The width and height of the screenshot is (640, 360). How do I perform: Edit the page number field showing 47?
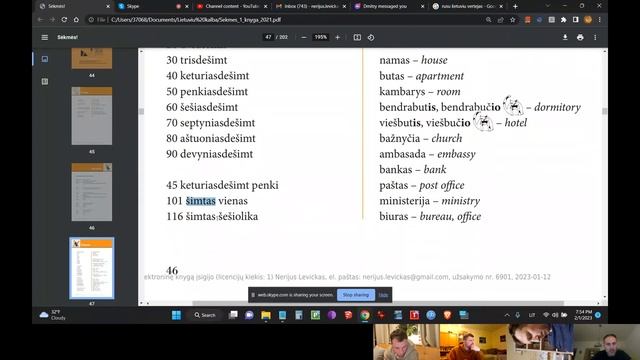point(268,37)
